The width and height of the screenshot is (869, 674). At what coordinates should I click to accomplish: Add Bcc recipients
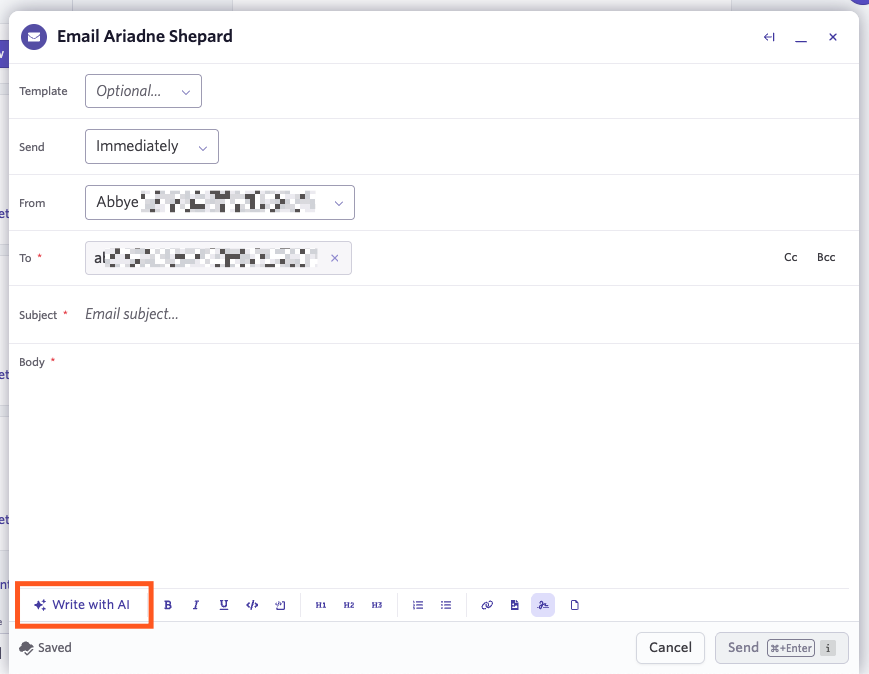(826, 257)
